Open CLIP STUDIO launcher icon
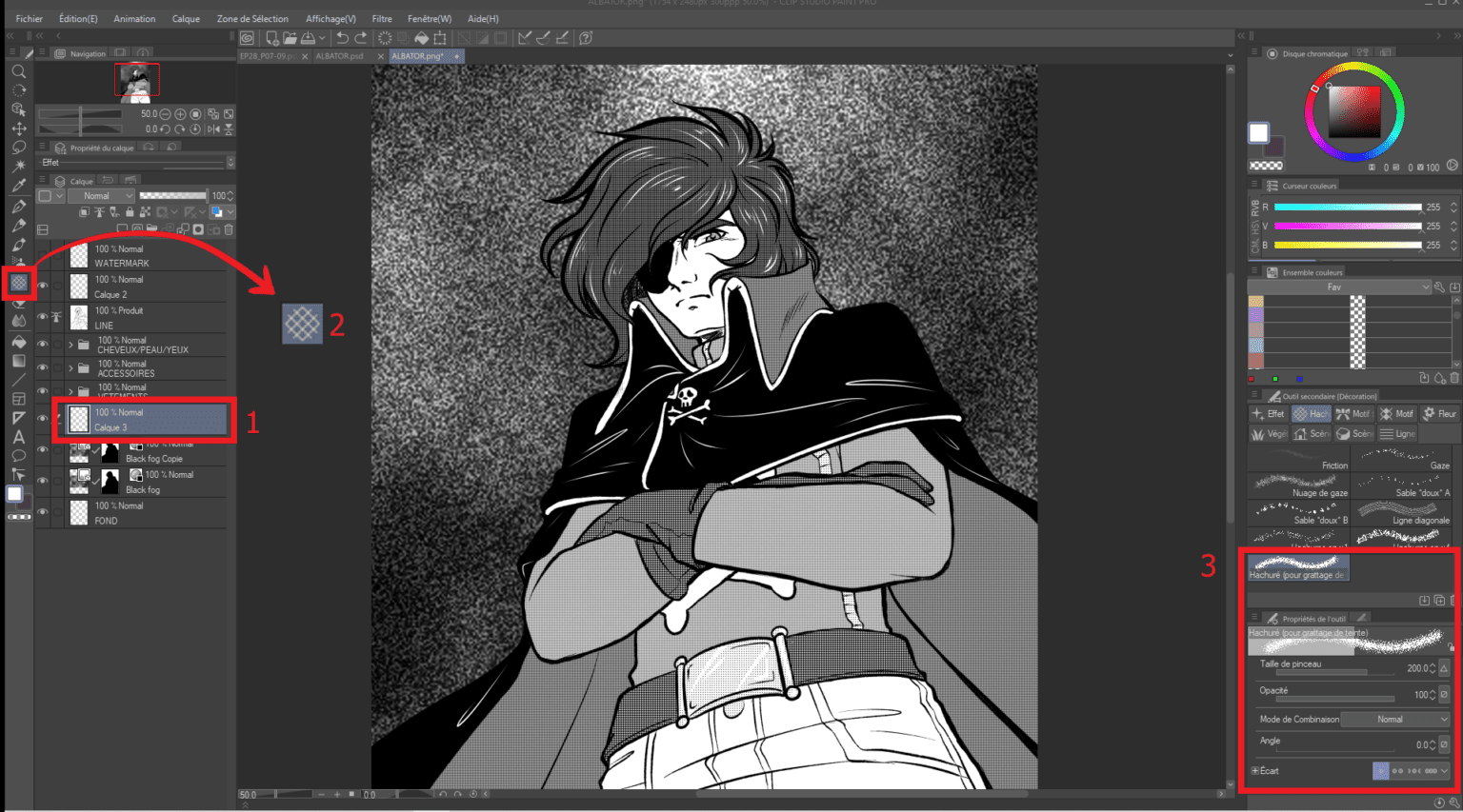This screenshot has width=1463, height=812. pos(248,38)
